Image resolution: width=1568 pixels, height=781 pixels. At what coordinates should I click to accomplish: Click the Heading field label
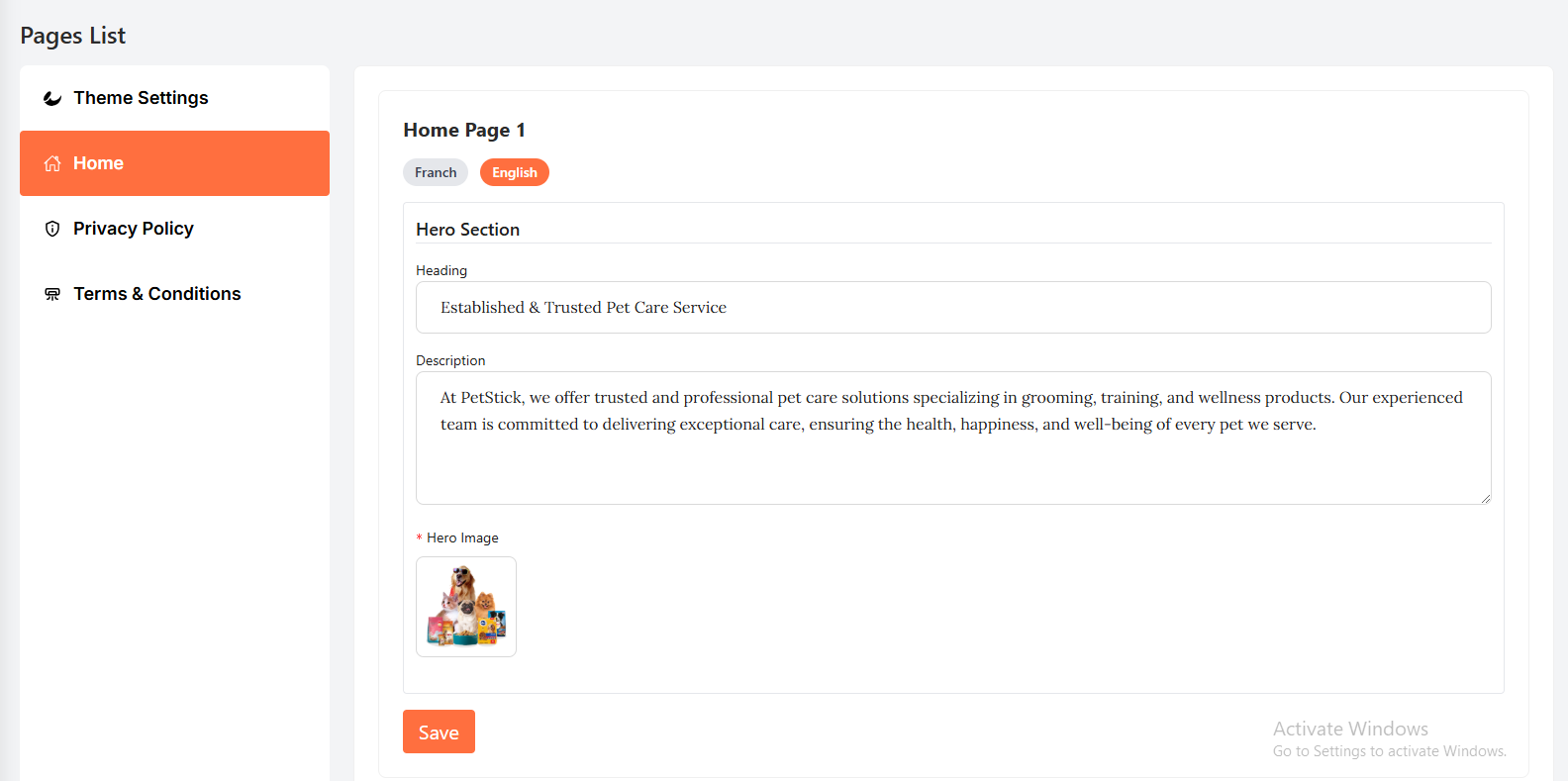click(441, 270)
